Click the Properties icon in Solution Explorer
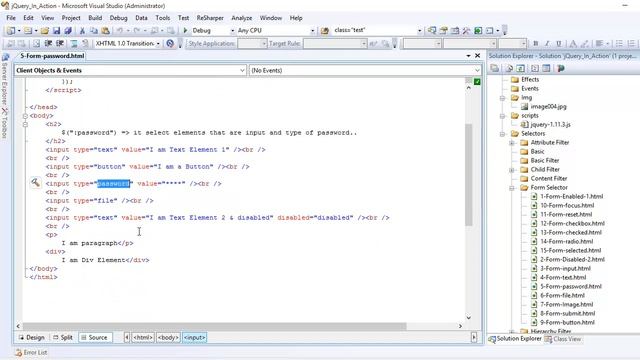The image size is (640, 360). coord(494,68)
